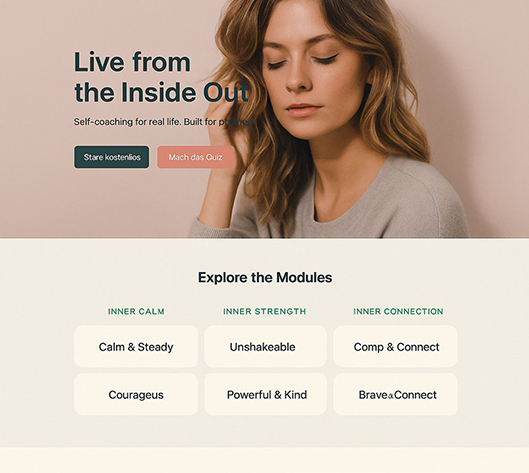Image resolution: width=529 pixels, height=473 pixels.
Task: Click the INNER CALM category heading
Action: (x=136, y=311)
